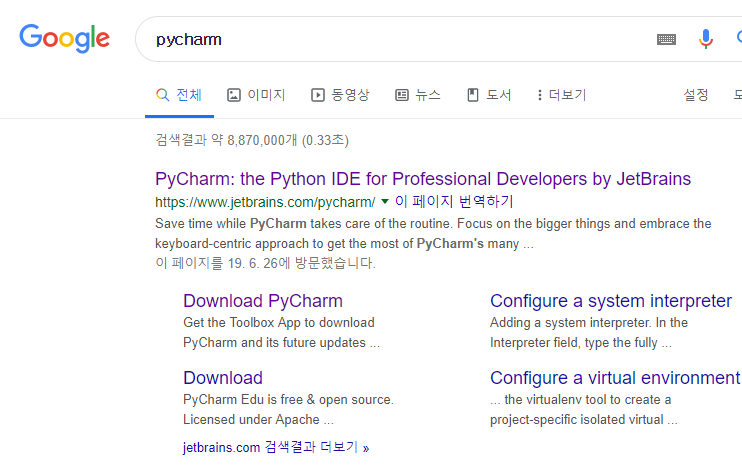Click 이 페이지 번역하기 translate link

(x=454, y=202)
